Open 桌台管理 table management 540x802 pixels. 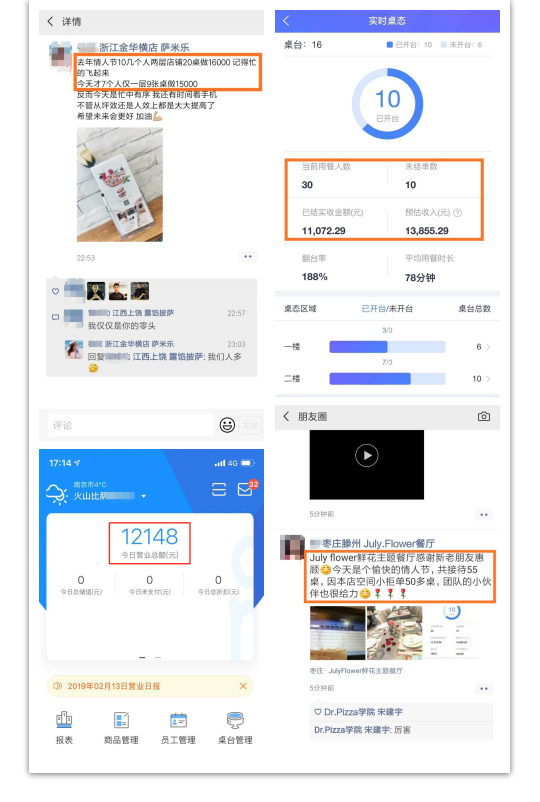tap(235, 727)
